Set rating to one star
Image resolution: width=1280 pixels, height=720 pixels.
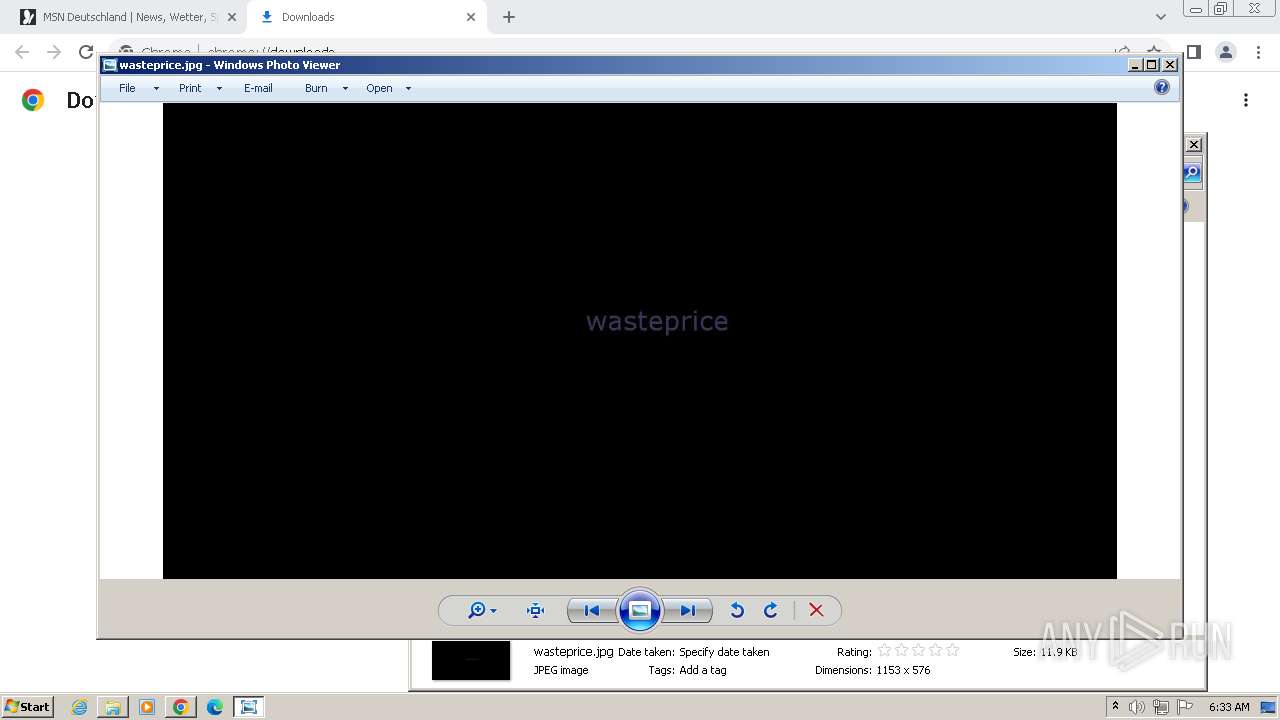[x=884, y=650]
